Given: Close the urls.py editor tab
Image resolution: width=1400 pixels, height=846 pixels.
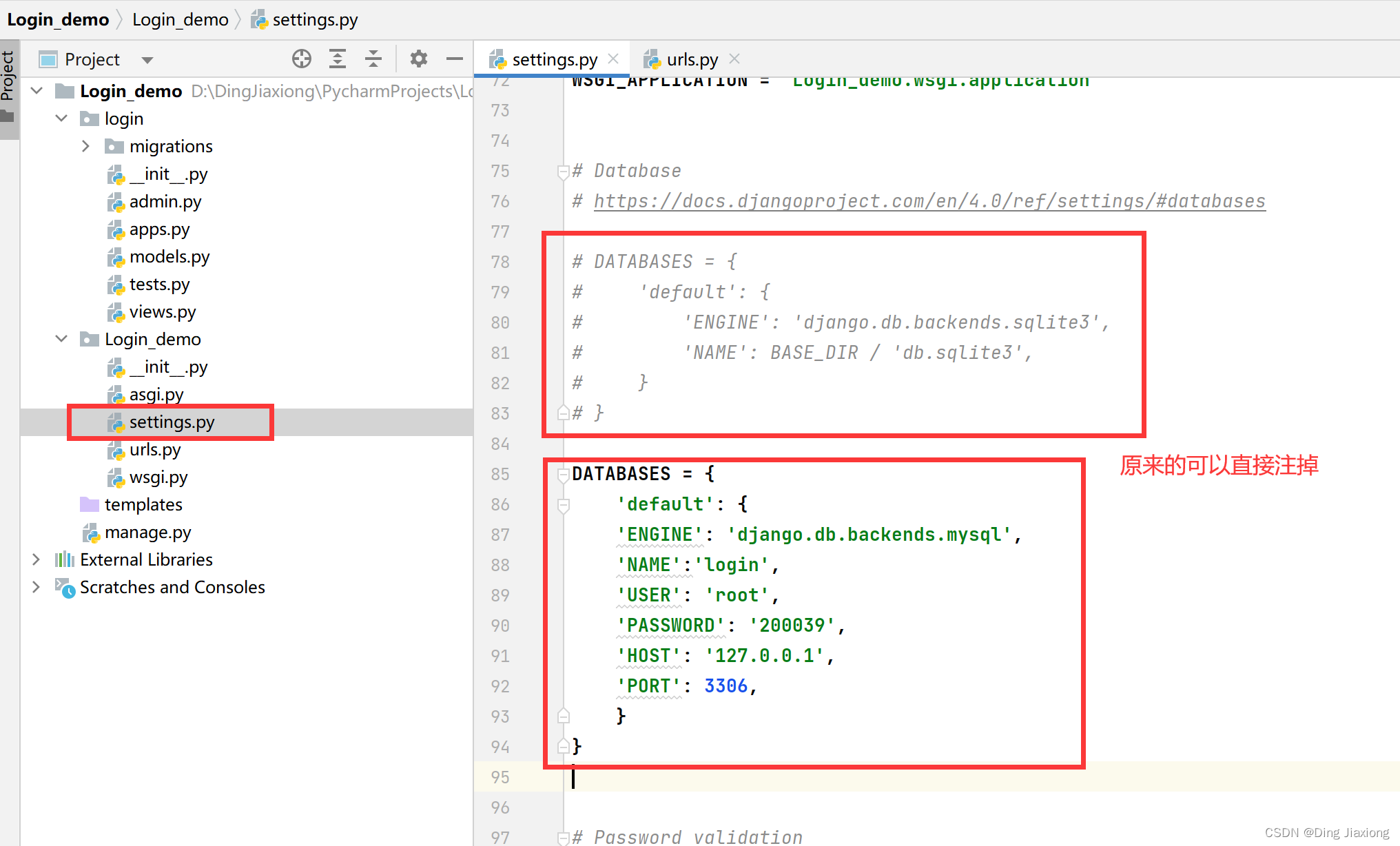Looking at the screenshot, I should (x=734, y=59).
